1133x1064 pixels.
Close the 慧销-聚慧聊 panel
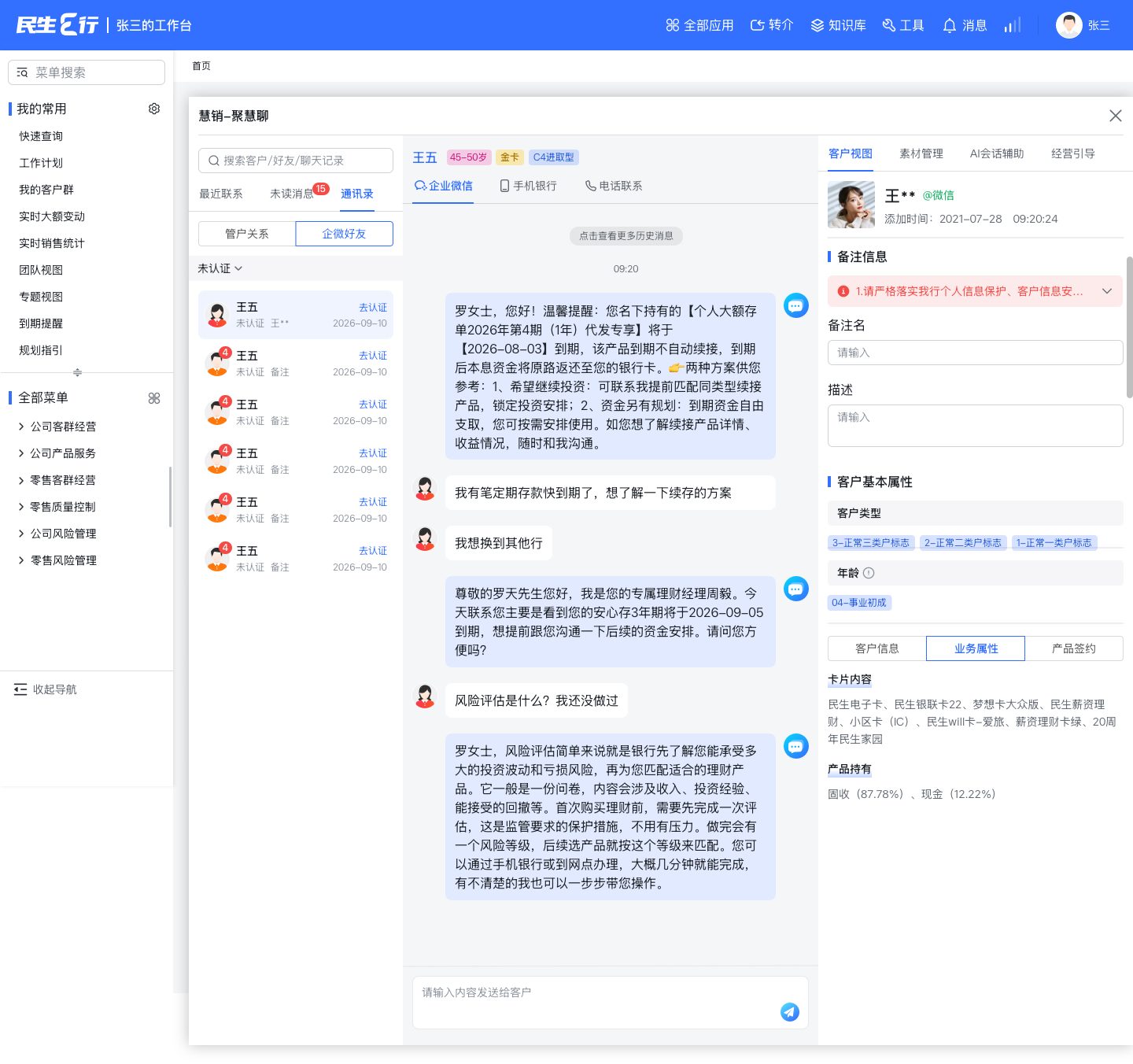pos(1115,116)
